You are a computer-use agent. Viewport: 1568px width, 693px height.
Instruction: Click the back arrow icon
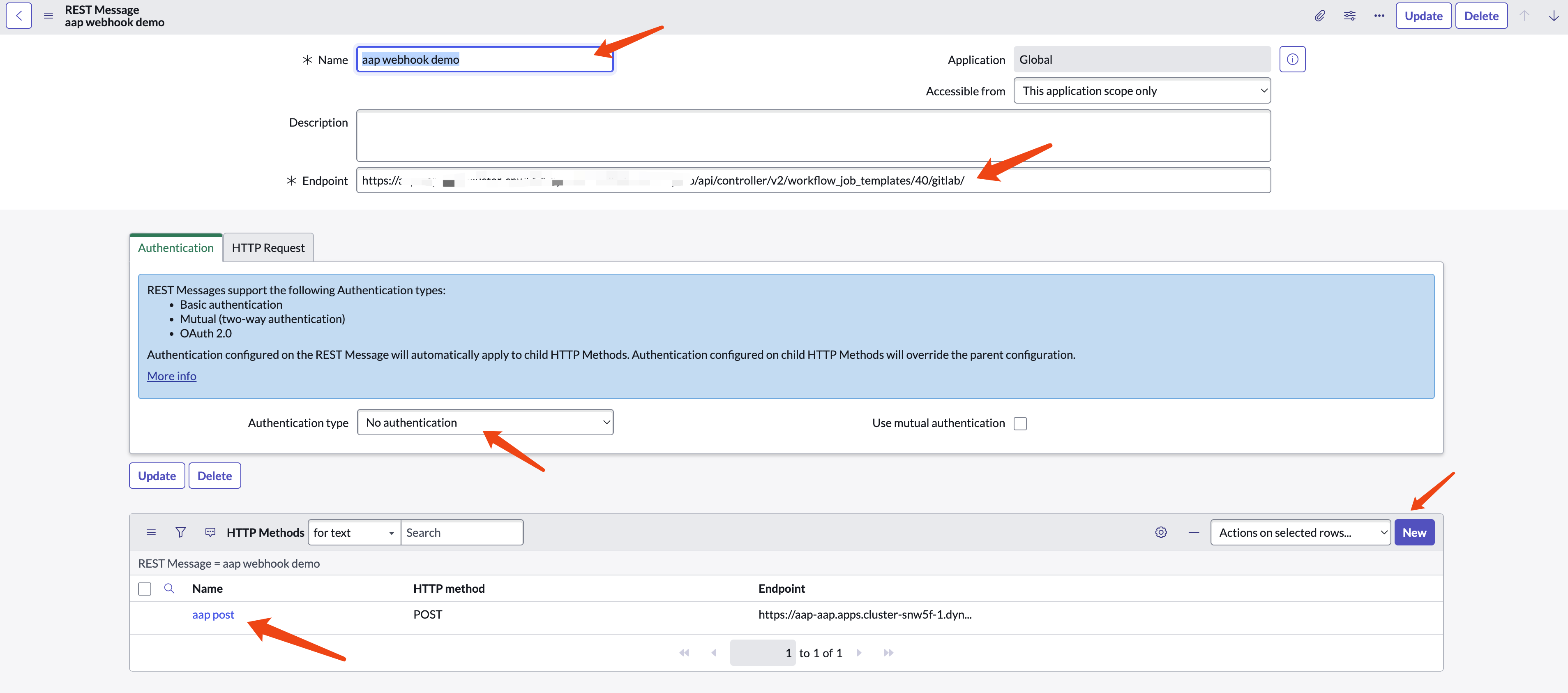point(19,16)
